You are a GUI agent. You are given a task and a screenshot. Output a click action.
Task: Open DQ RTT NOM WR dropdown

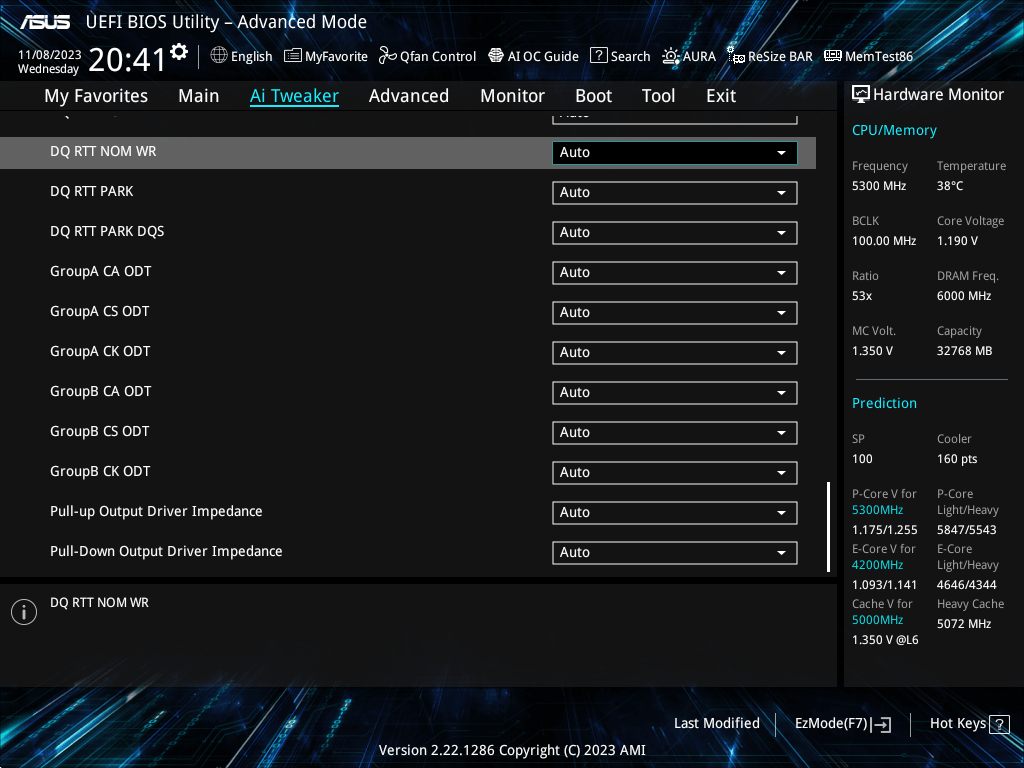[x=675, y=153]
